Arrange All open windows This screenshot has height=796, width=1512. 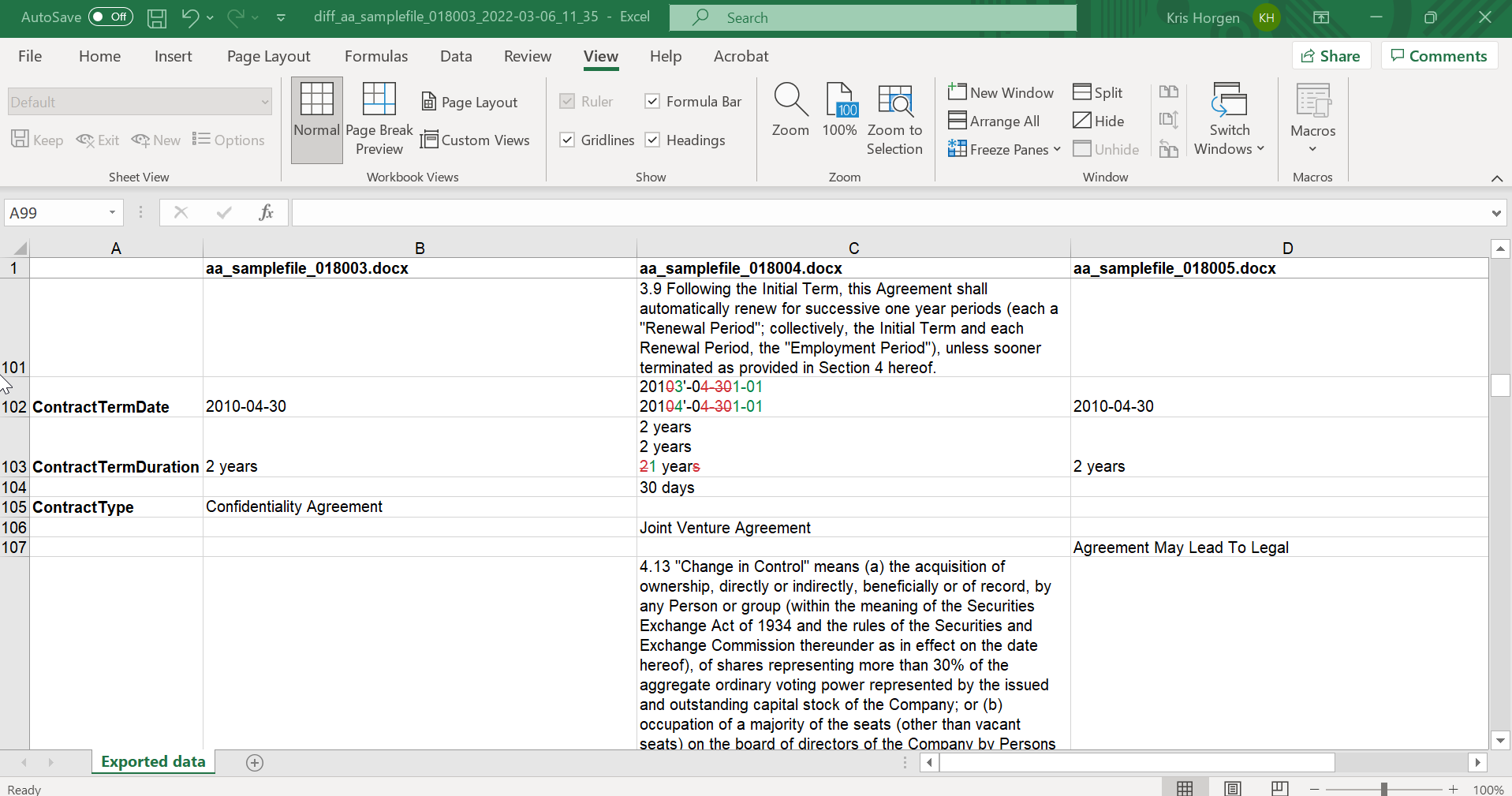pyautogui.click(x=994, y=120)
